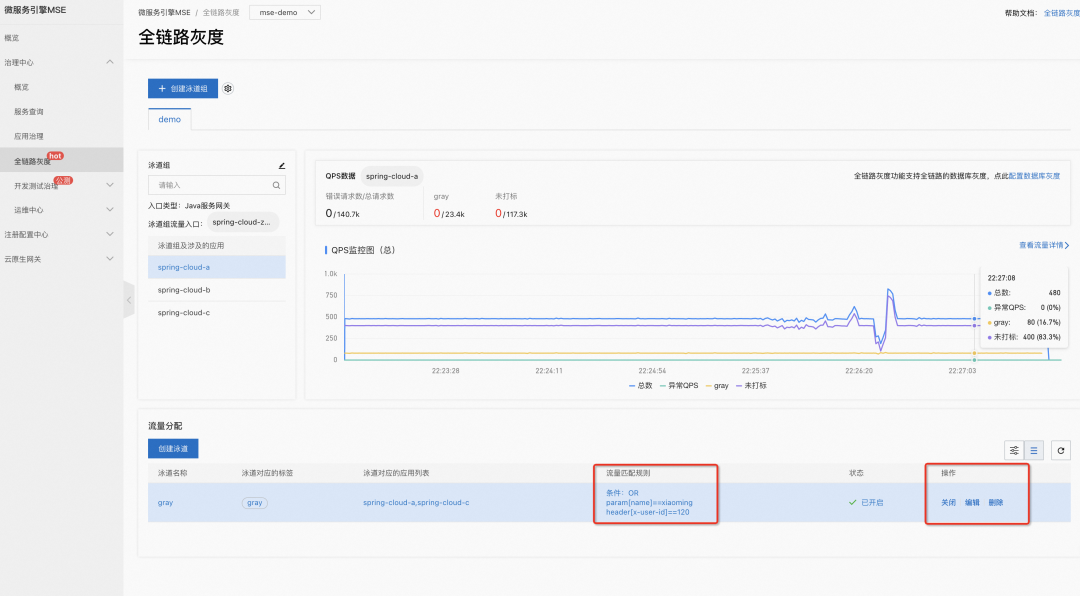
Task: Click 编辑 in the gray lane row
Action: pos(972,502)
